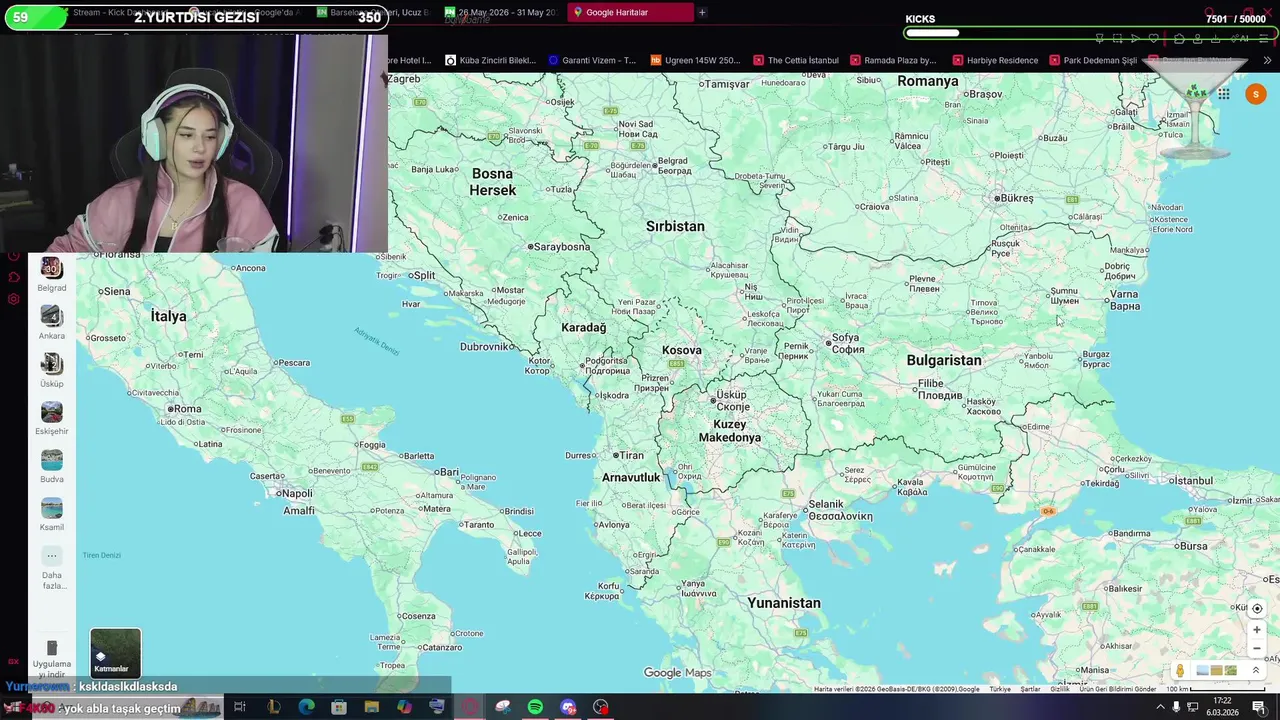
Task: Open OBS Studio from taskbar
Action: tap(601, 707)
